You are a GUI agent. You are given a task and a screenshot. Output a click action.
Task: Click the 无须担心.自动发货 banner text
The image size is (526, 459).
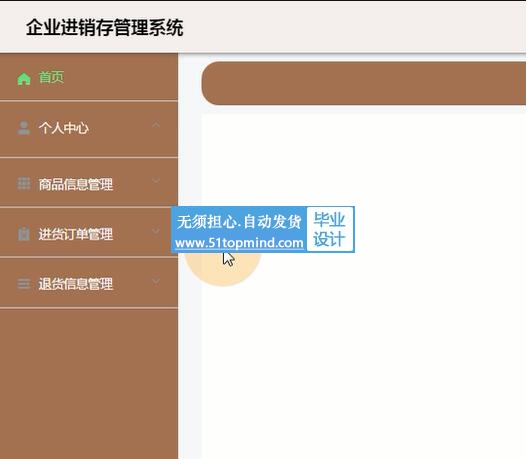(239, 222)
